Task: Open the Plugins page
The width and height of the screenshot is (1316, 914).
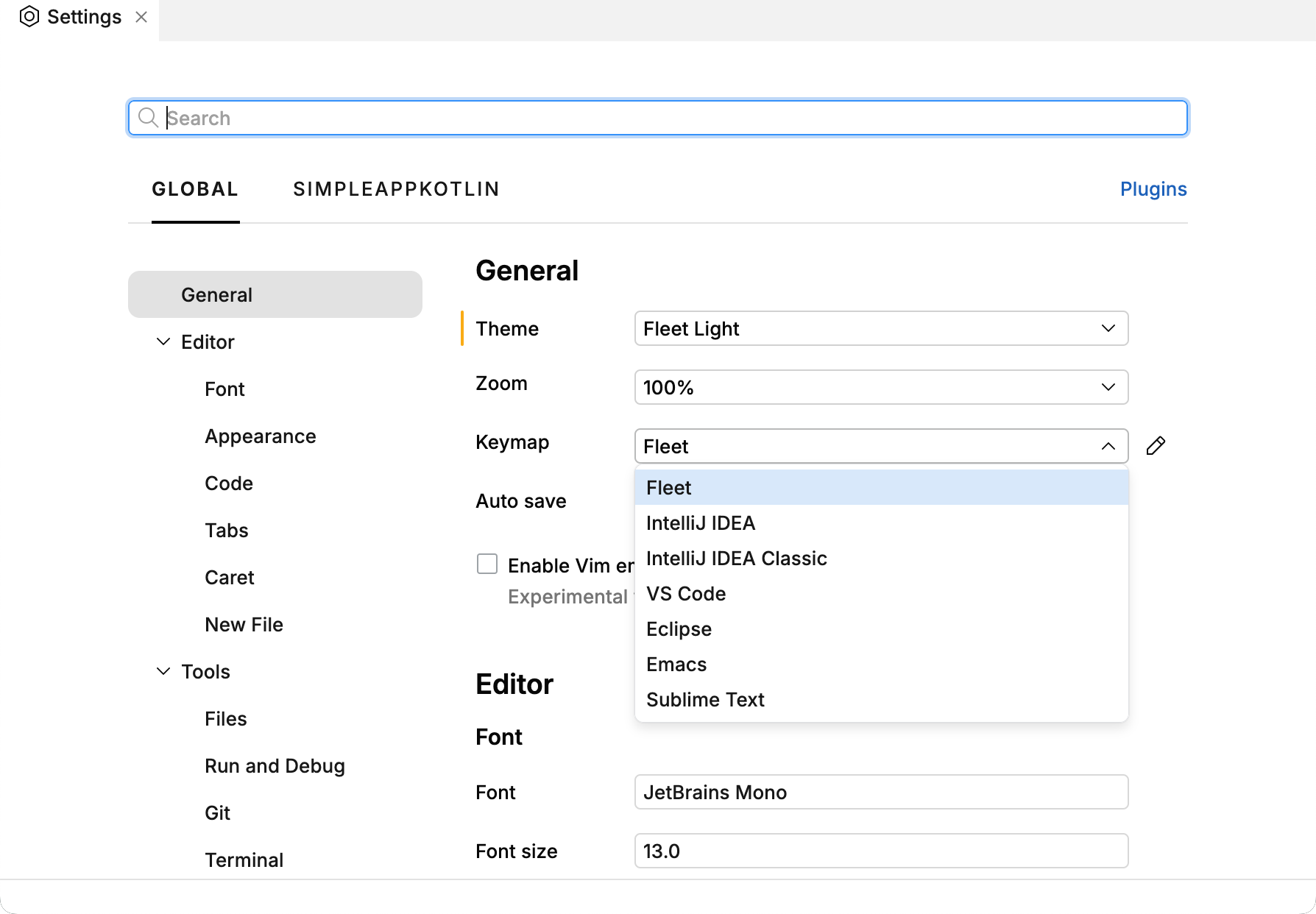Action: point(1153,189)
